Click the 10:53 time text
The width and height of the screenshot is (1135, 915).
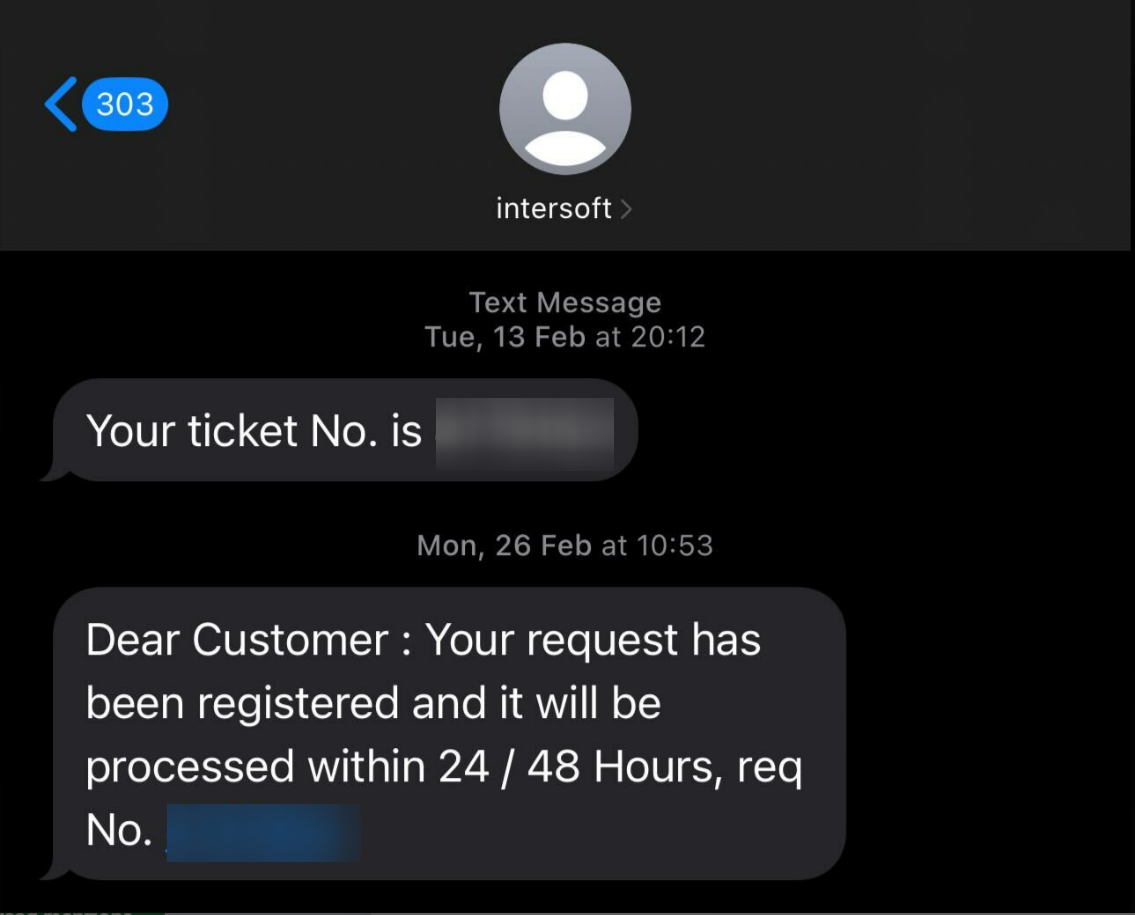(673, 545)
